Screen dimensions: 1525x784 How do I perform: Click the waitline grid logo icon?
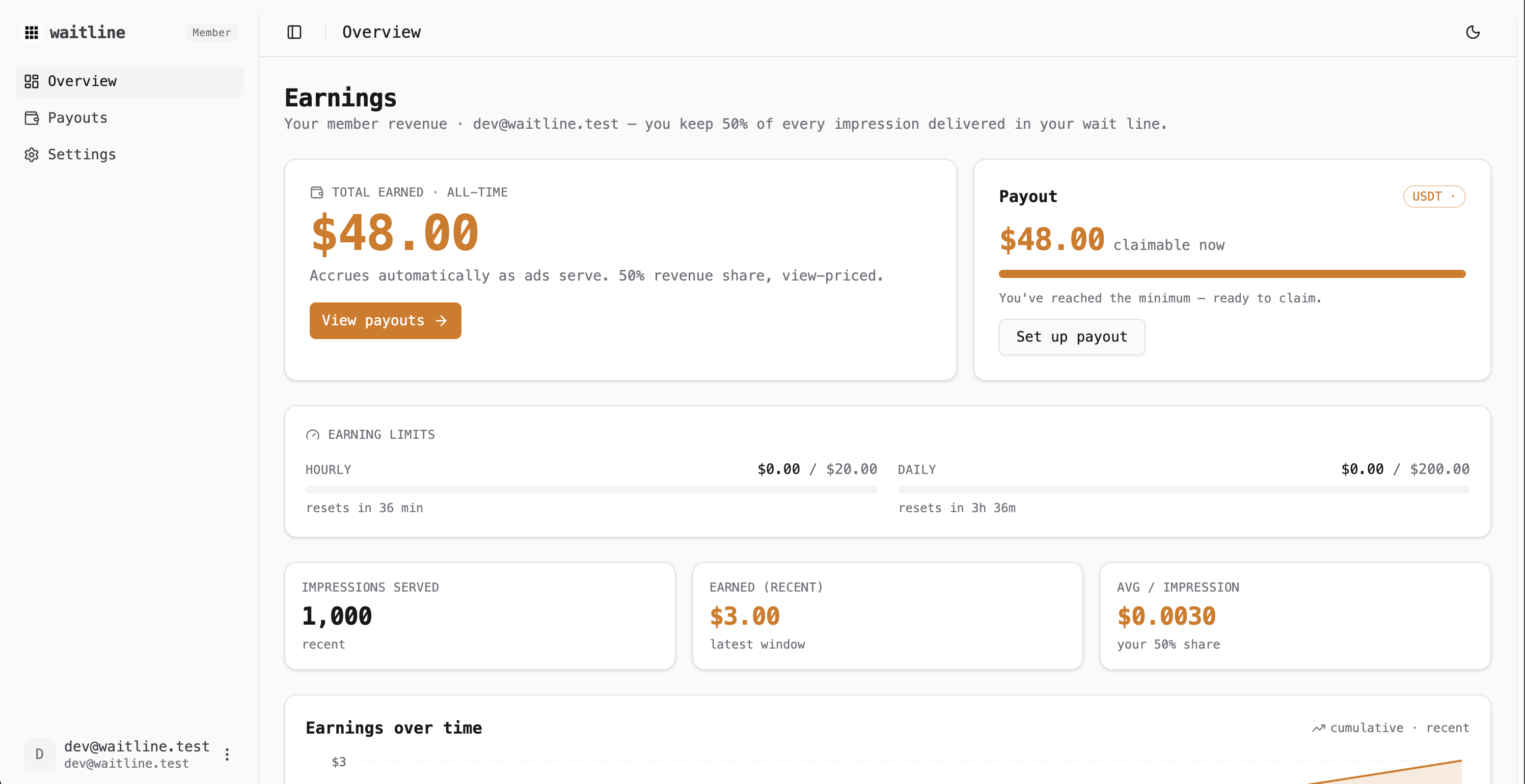(x=32, y=33)
